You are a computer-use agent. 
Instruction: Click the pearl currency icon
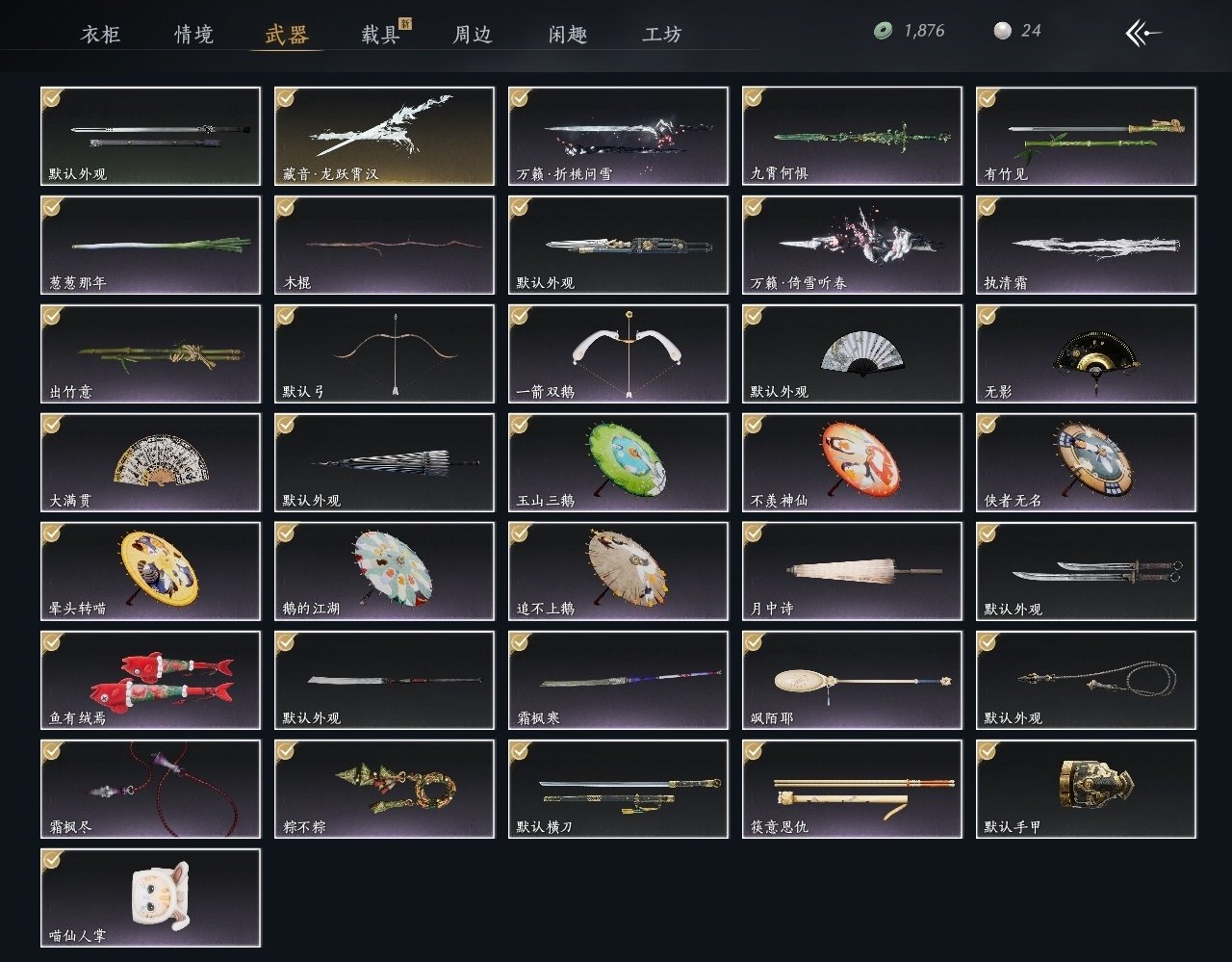coord(1002,31)
